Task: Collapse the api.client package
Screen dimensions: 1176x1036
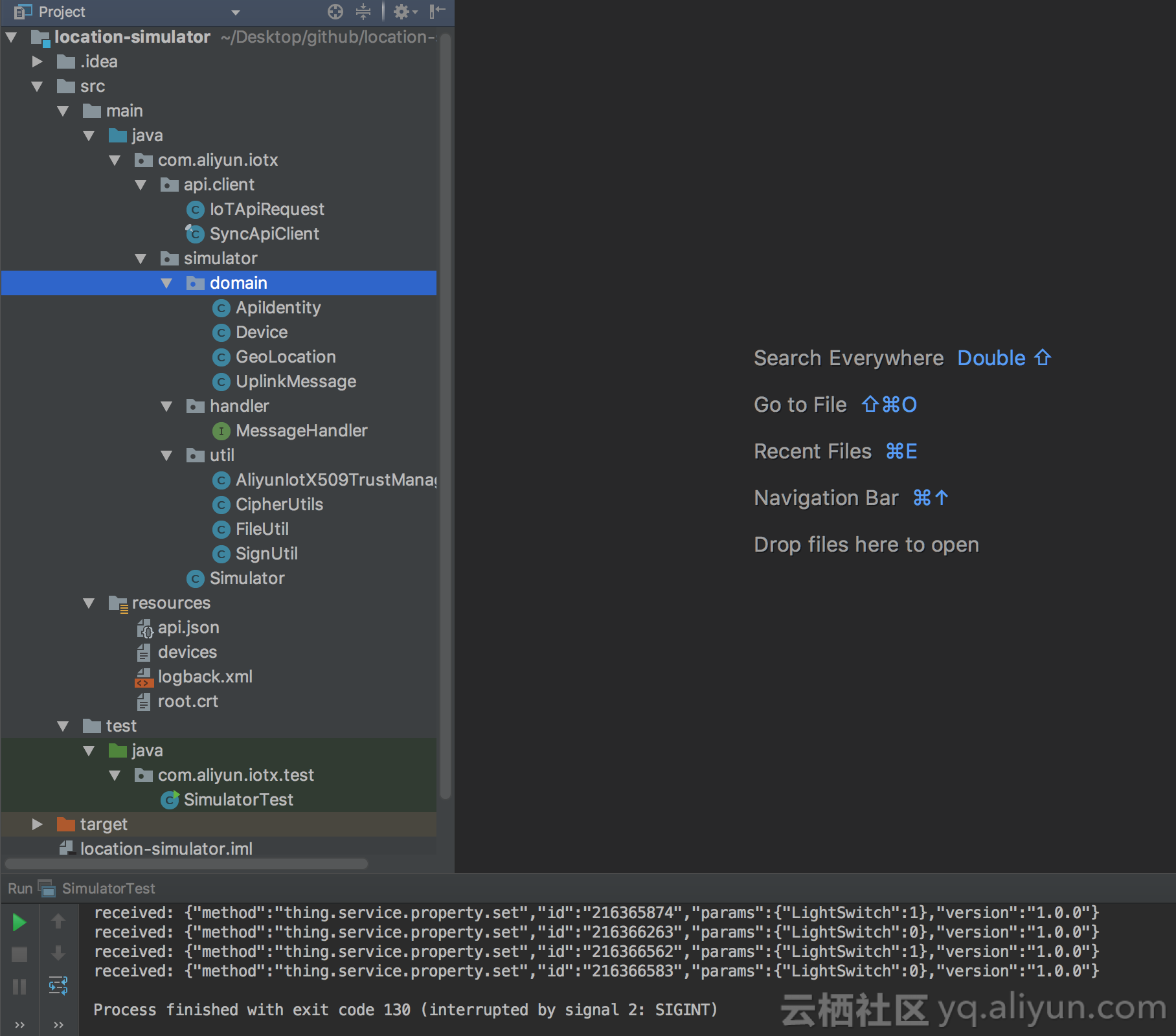Action: 141,185
